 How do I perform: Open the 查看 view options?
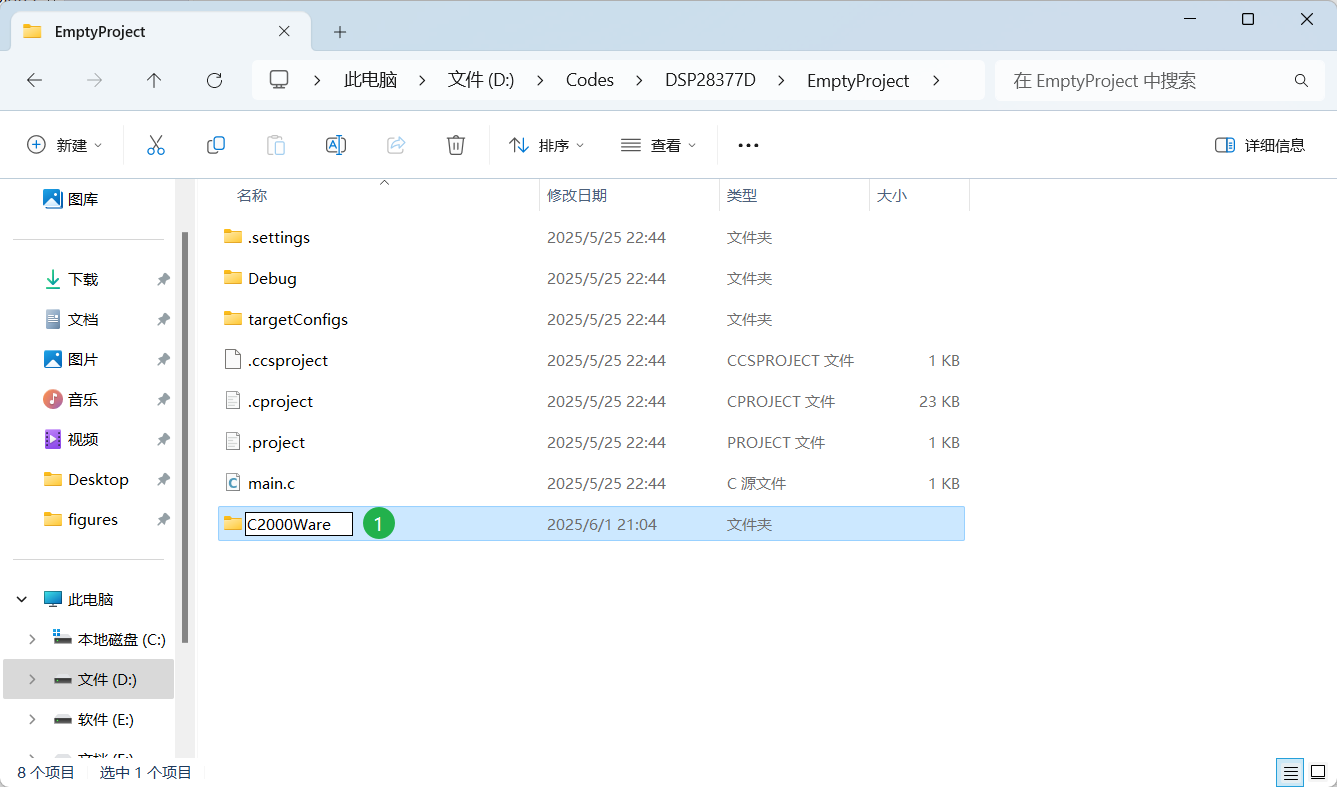(658, 144)
